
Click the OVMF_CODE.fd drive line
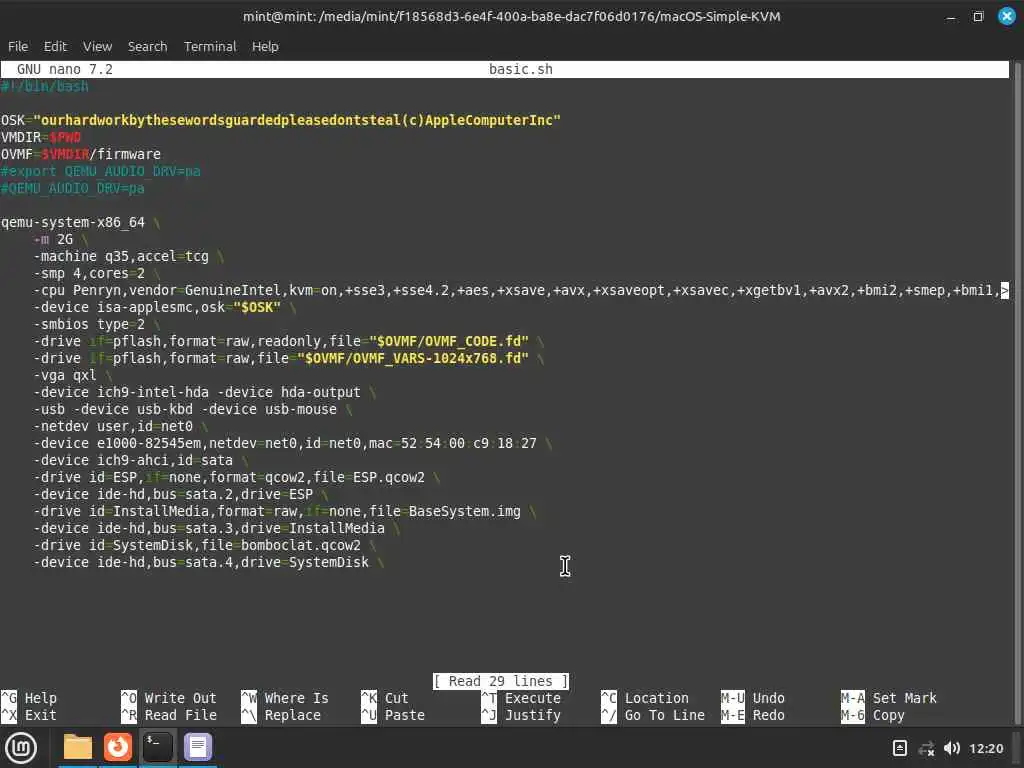289,341
